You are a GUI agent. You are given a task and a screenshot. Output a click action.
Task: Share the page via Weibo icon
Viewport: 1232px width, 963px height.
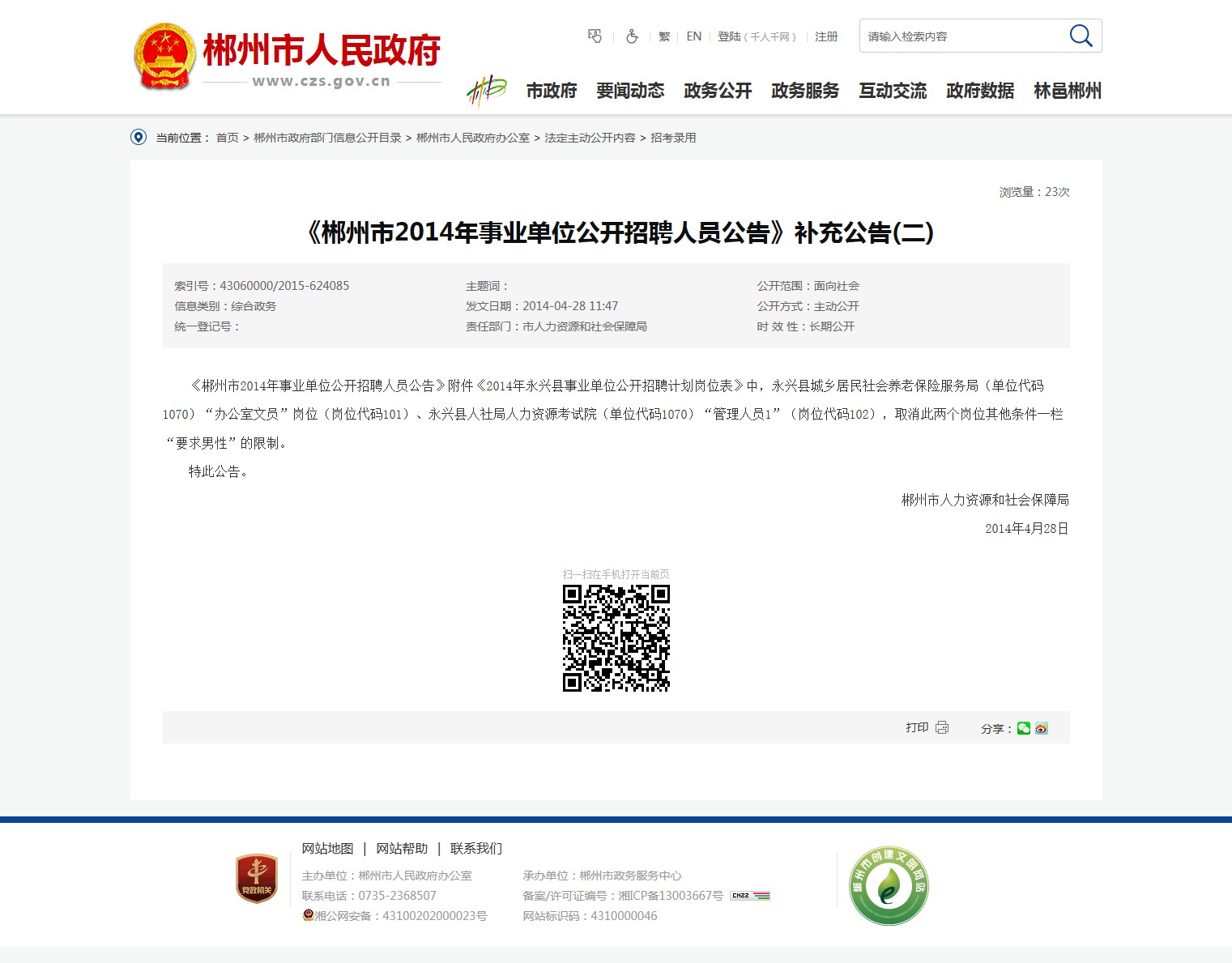[x=1042, y=728]
